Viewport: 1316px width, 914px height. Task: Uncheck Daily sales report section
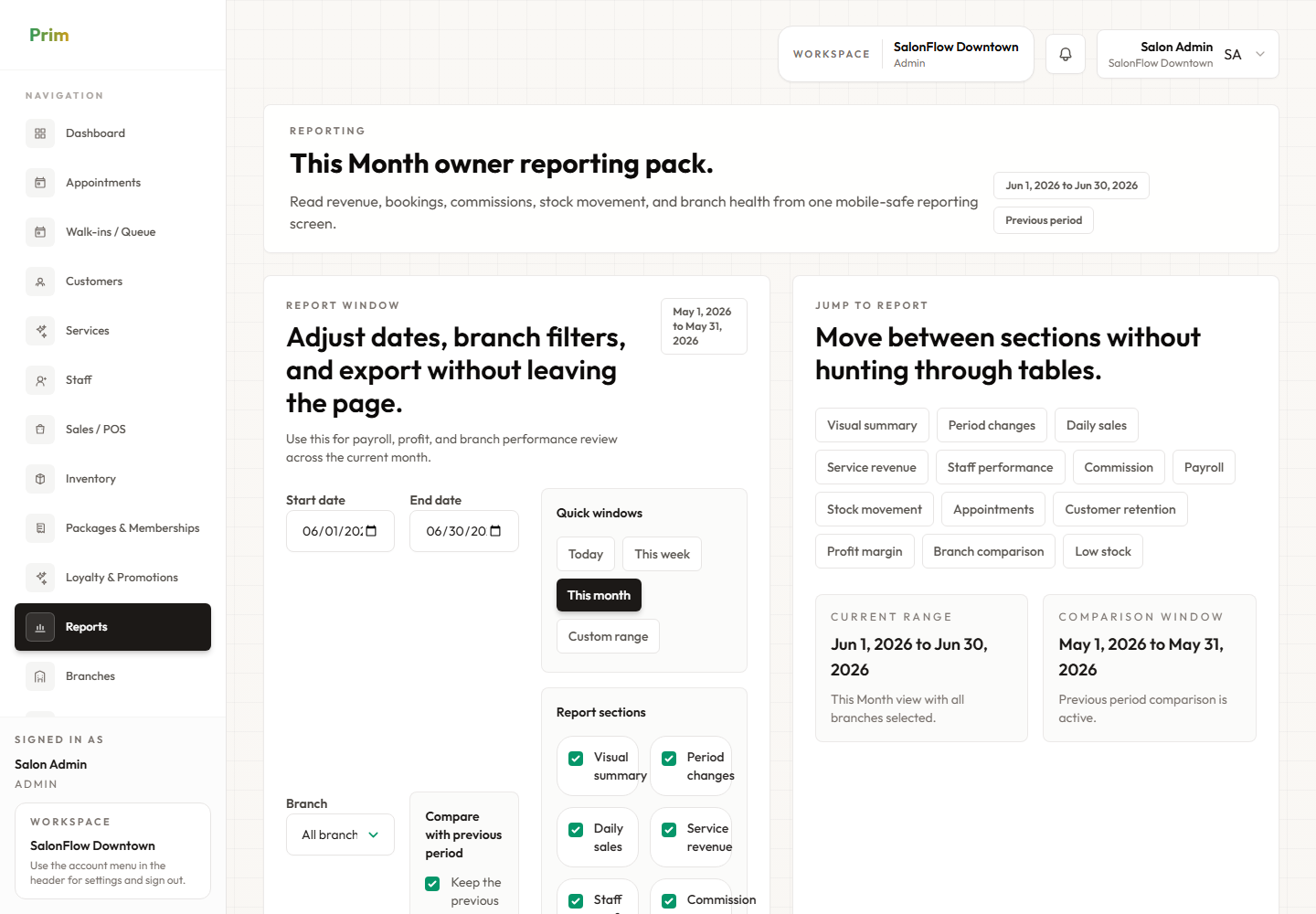(576, 830)
